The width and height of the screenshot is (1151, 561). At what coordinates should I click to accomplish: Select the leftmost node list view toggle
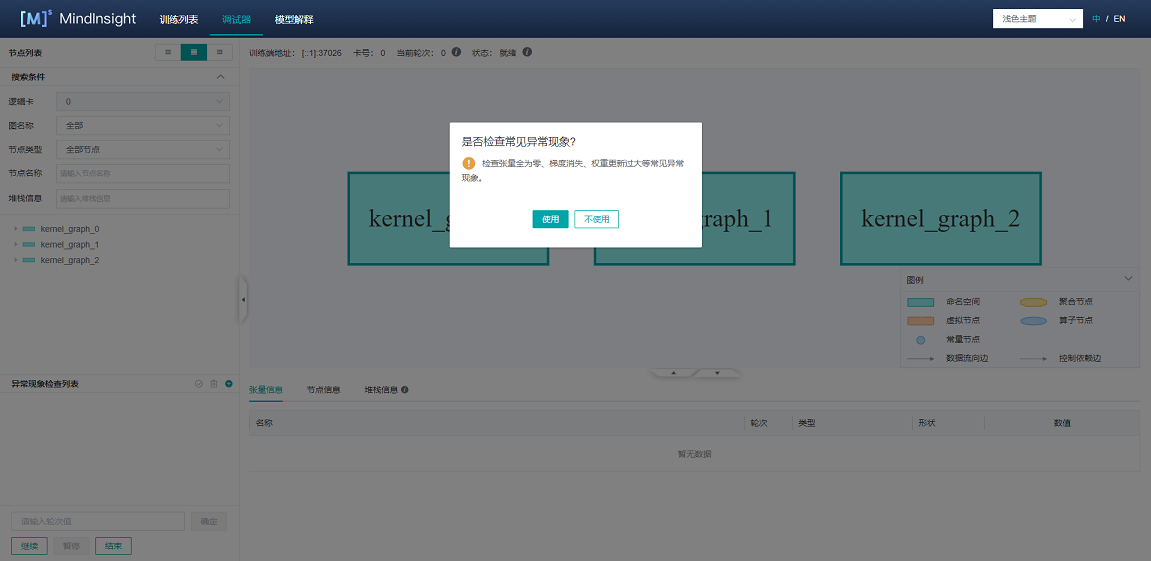click(x=168, y=52)
